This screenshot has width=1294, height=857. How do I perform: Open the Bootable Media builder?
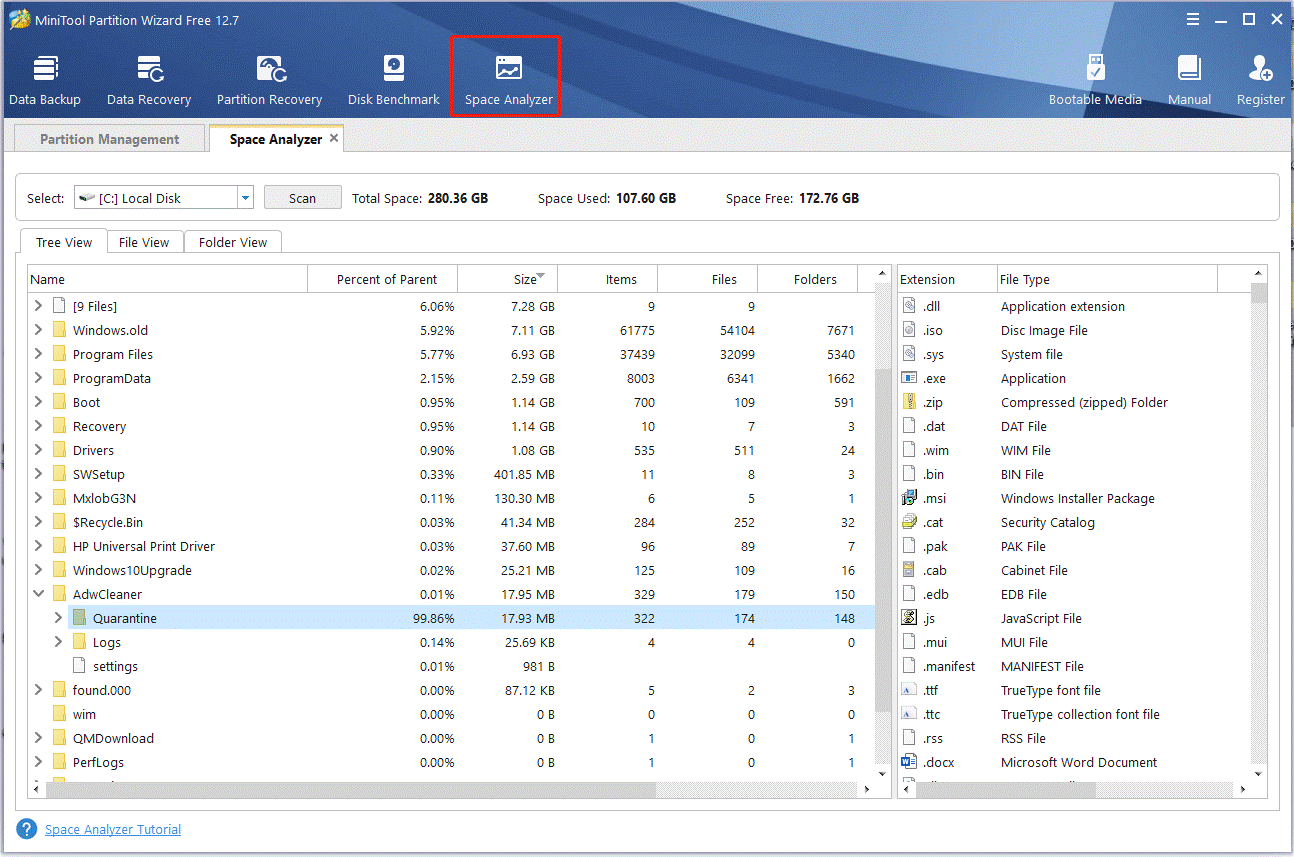[1095, 79]
